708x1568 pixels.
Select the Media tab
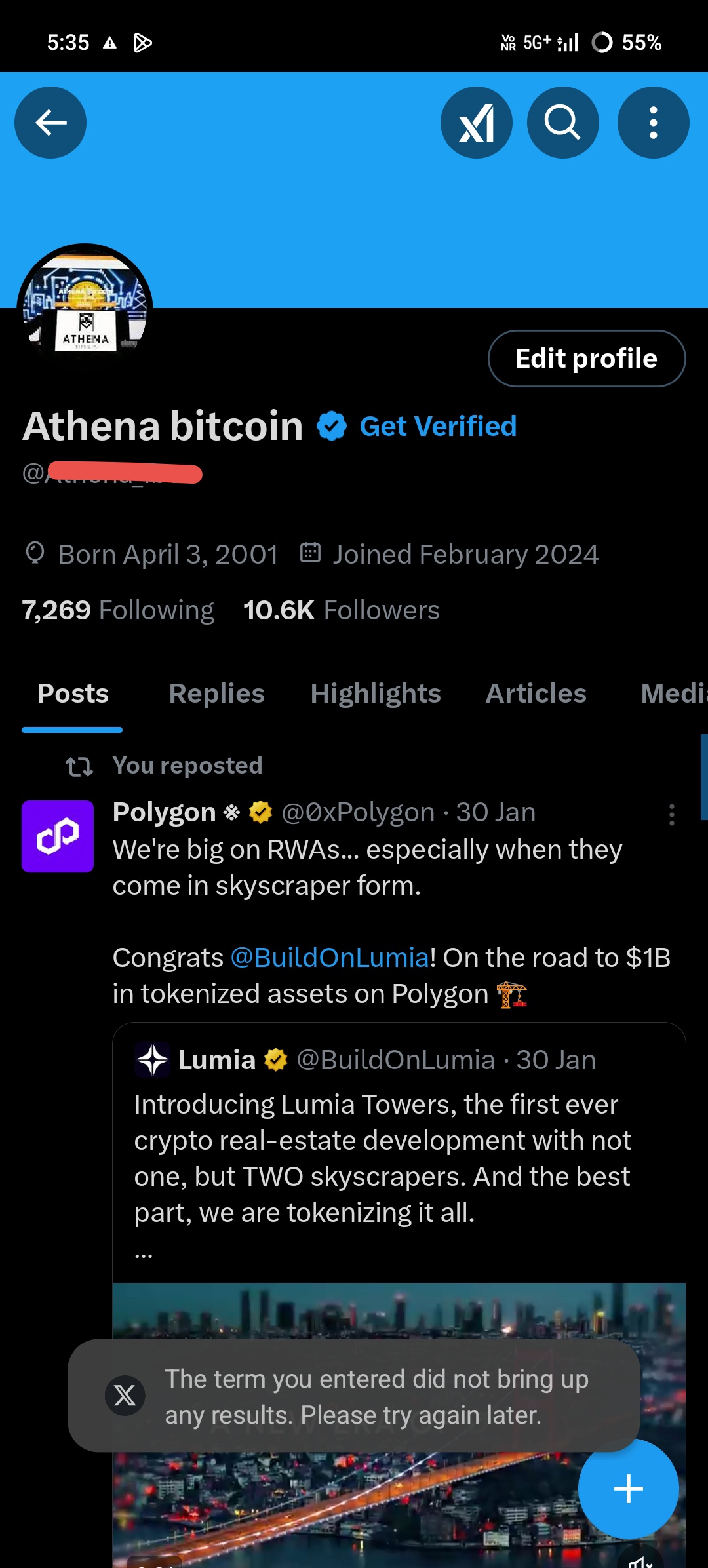[x=672, y=694]
